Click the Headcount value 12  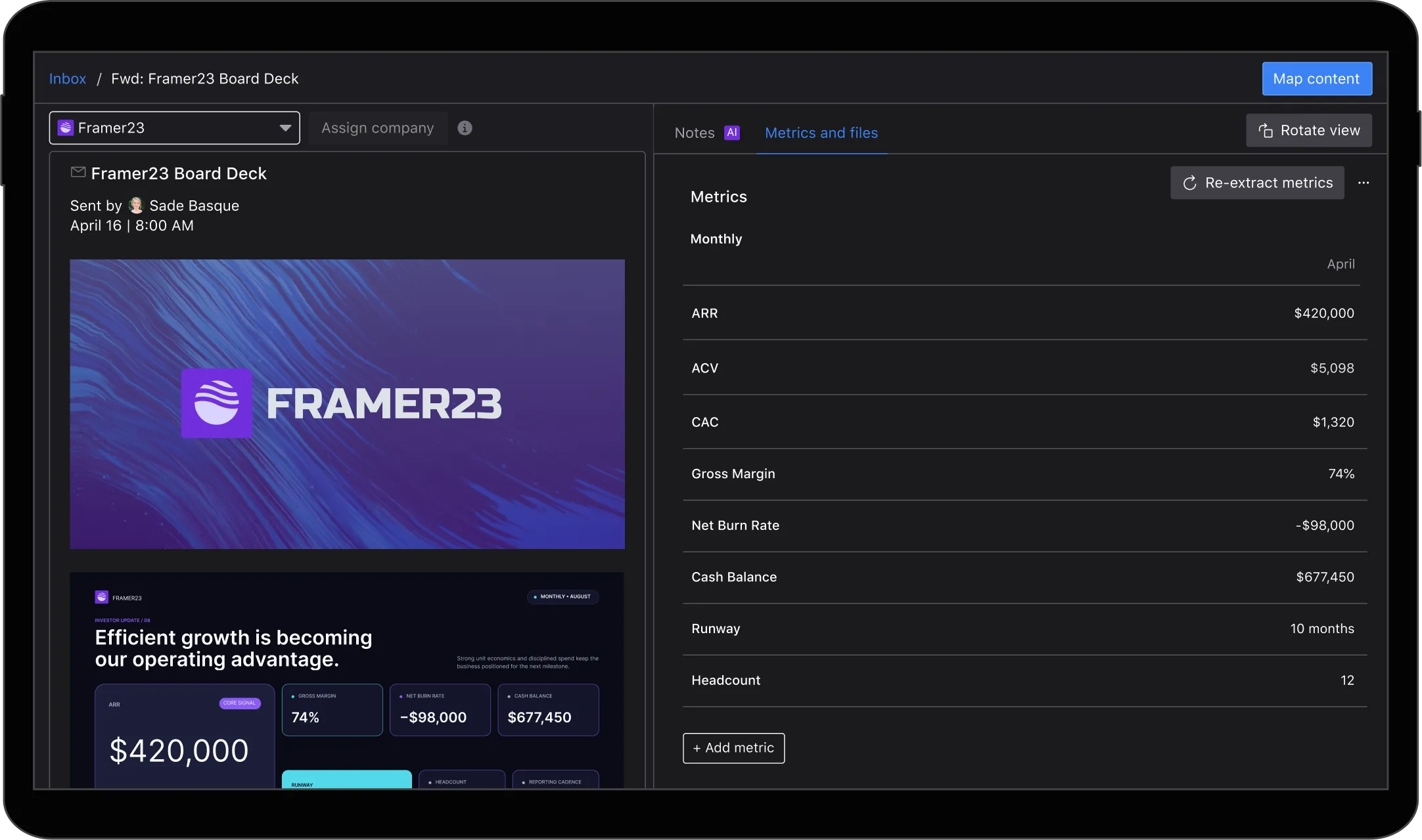1347,680
